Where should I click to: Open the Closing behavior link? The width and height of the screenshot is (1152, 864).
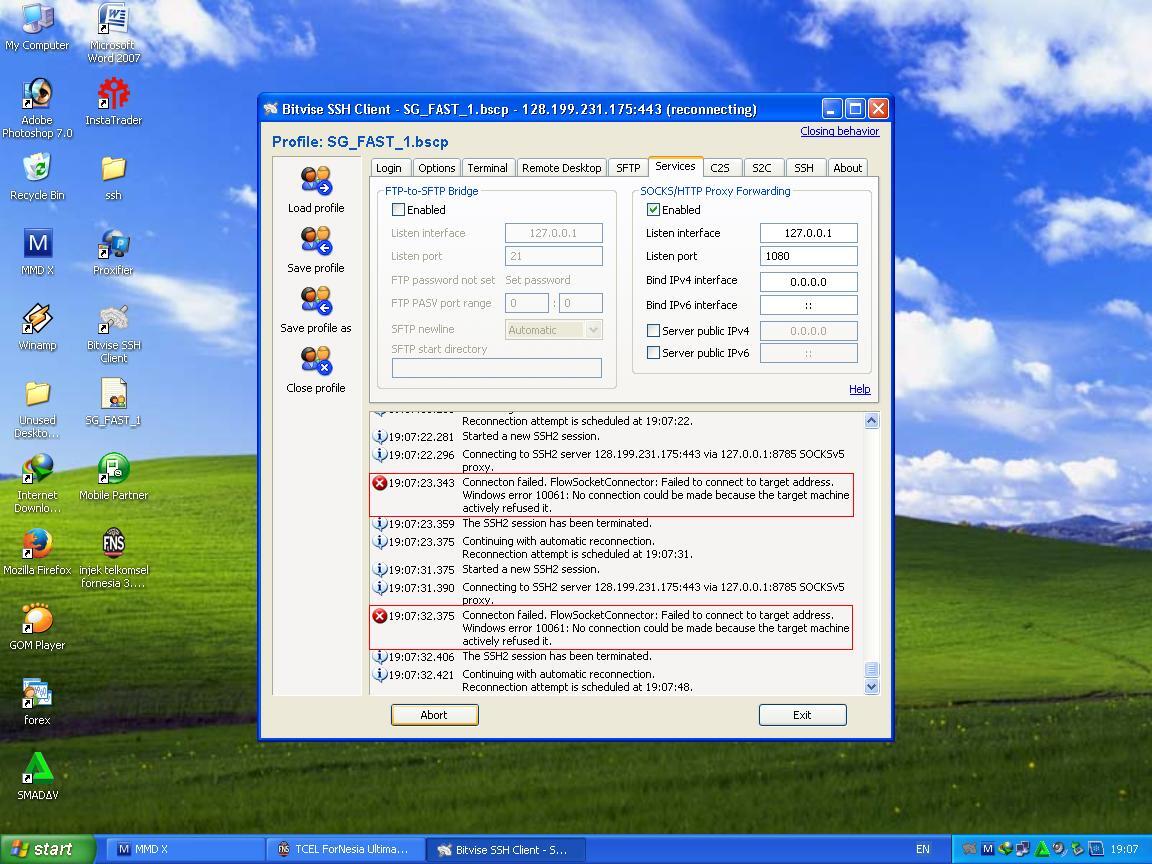[839, 131]
